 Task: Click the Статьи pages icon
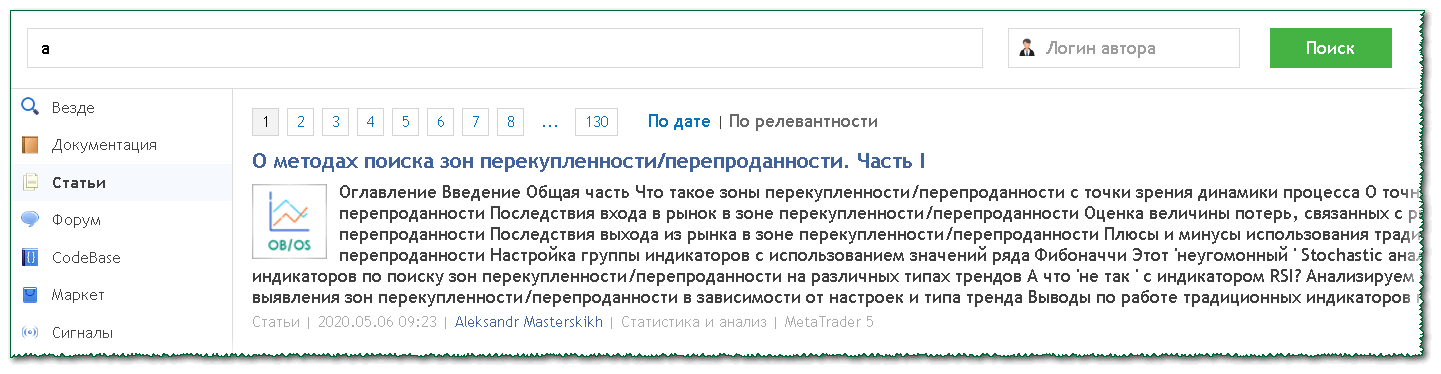[30, 183]
